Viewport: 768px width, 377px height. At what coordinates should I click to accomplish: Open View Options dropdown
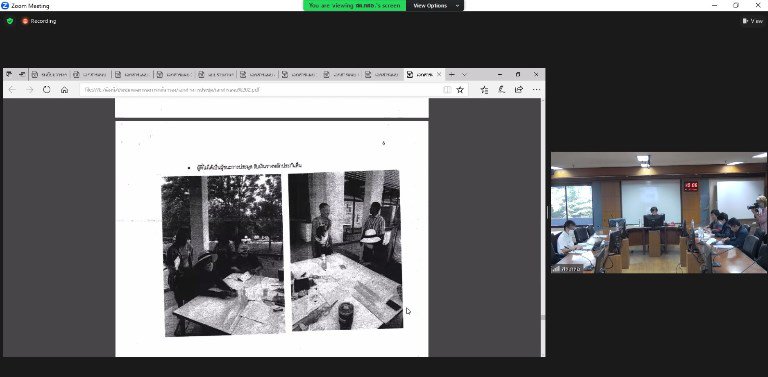[x=434, y=5]
